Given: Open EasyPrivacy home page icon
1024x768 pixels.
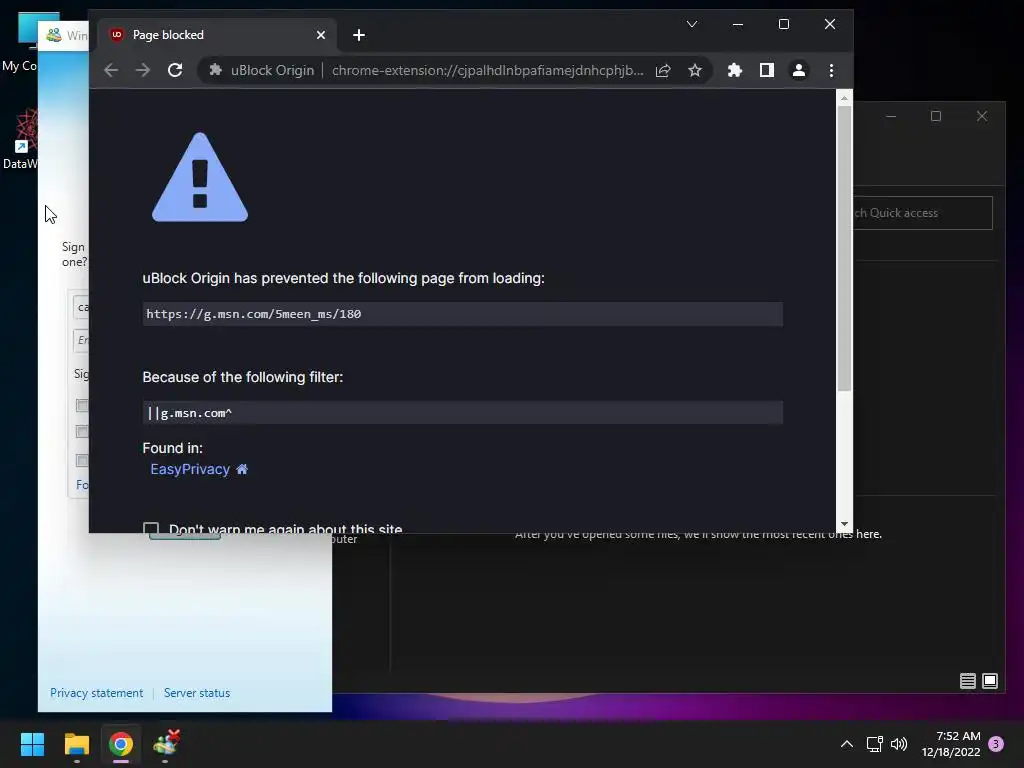Looking at the screenshot, I should (x=242, y=469).
